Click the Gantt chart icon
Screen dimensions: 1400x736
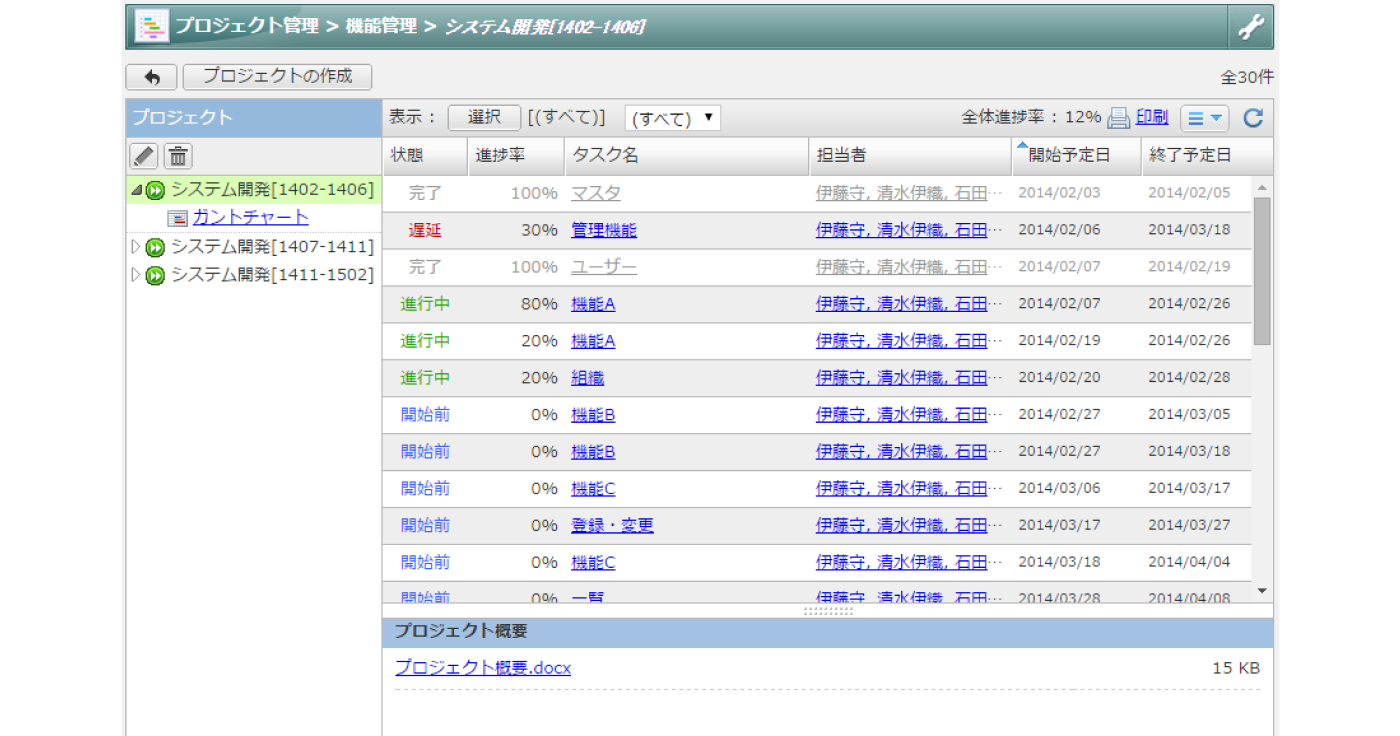tap(177, 218)
